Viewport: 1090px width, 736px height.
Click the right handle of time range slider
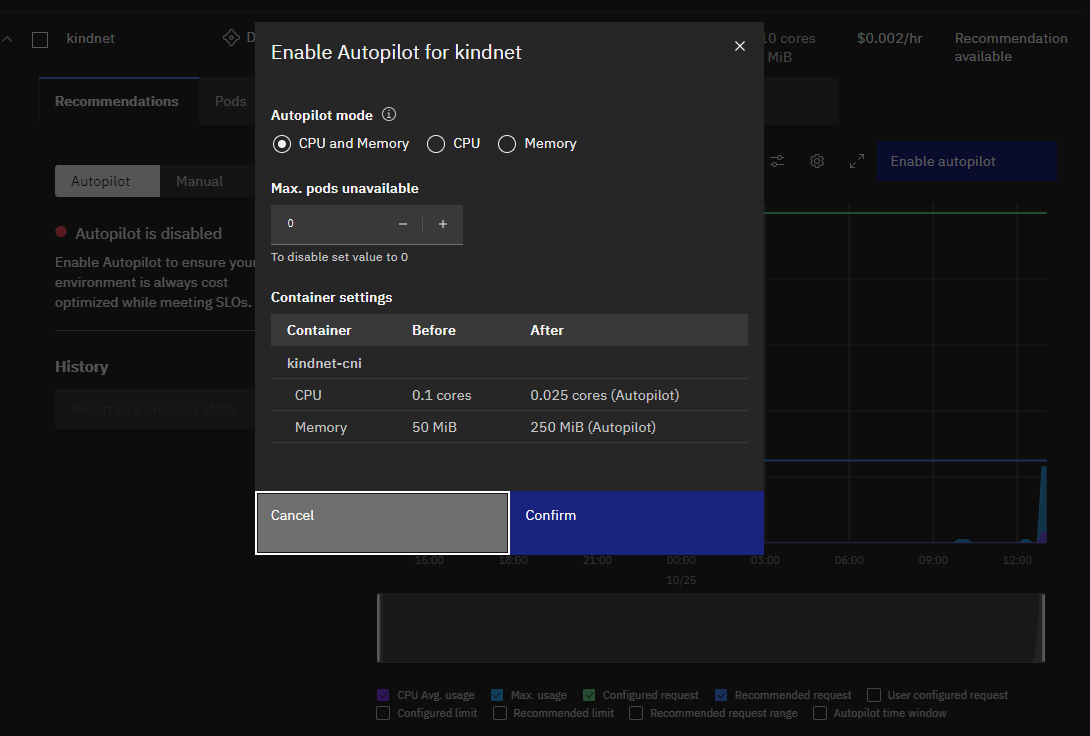coord(1041,628)
